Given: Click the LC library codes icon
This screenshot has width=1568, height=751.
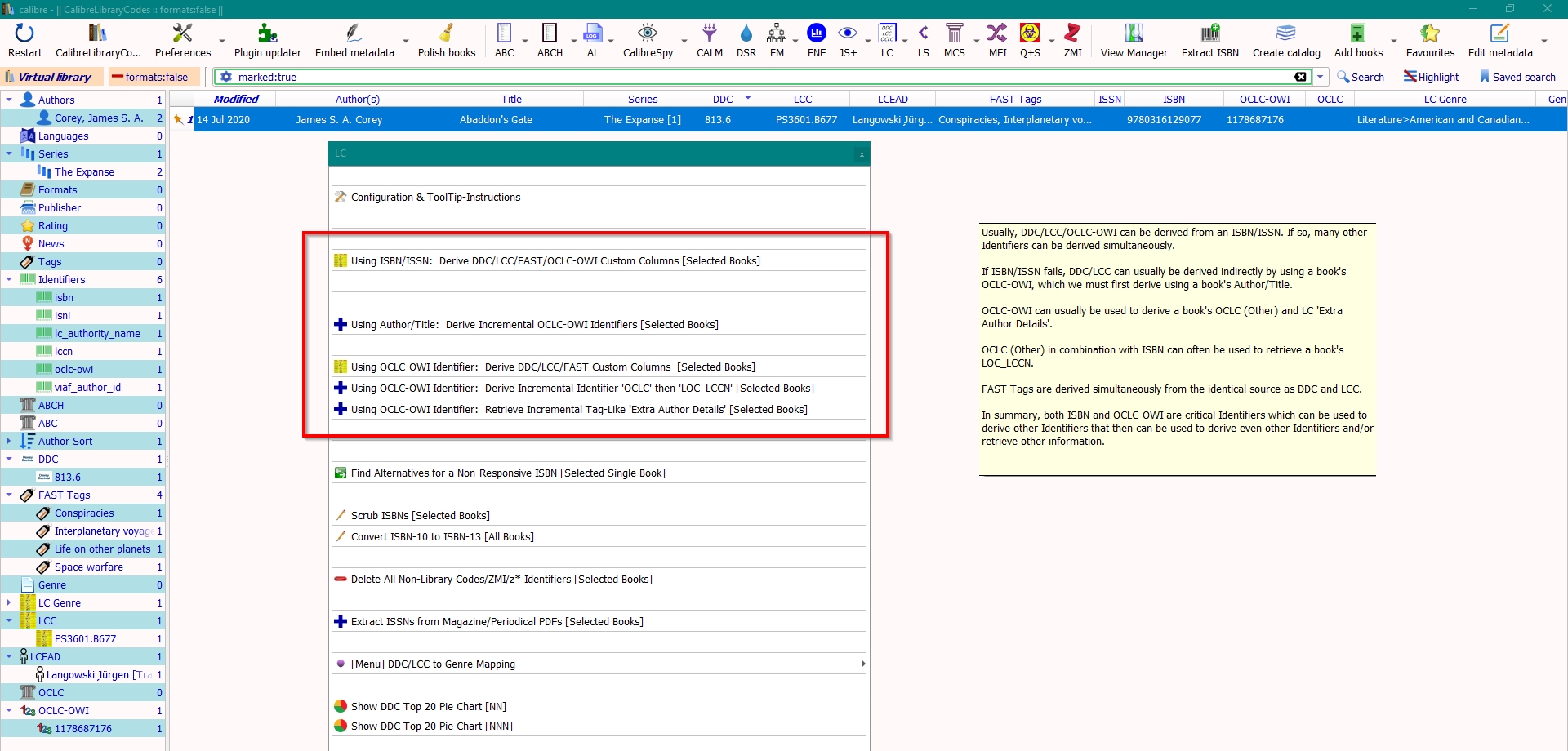Looking at the screenshot, I should (x=887, y=33).
